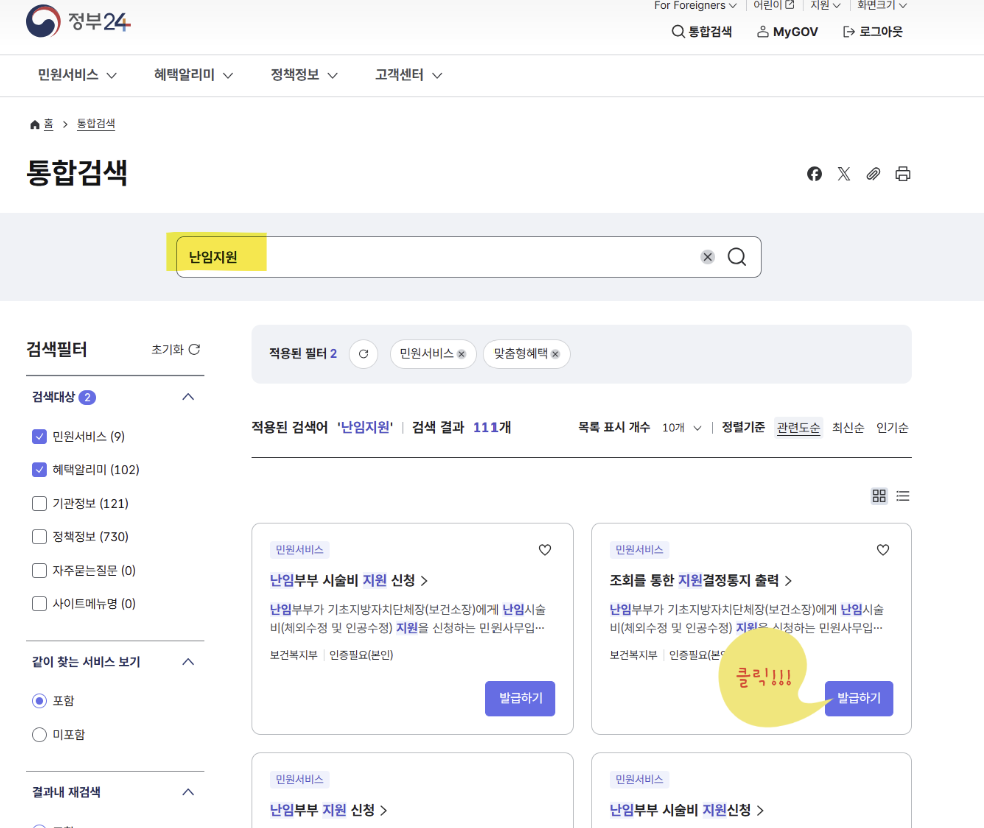Open the 고객센터 main menu
984x828 pixels.
(409, 75)
